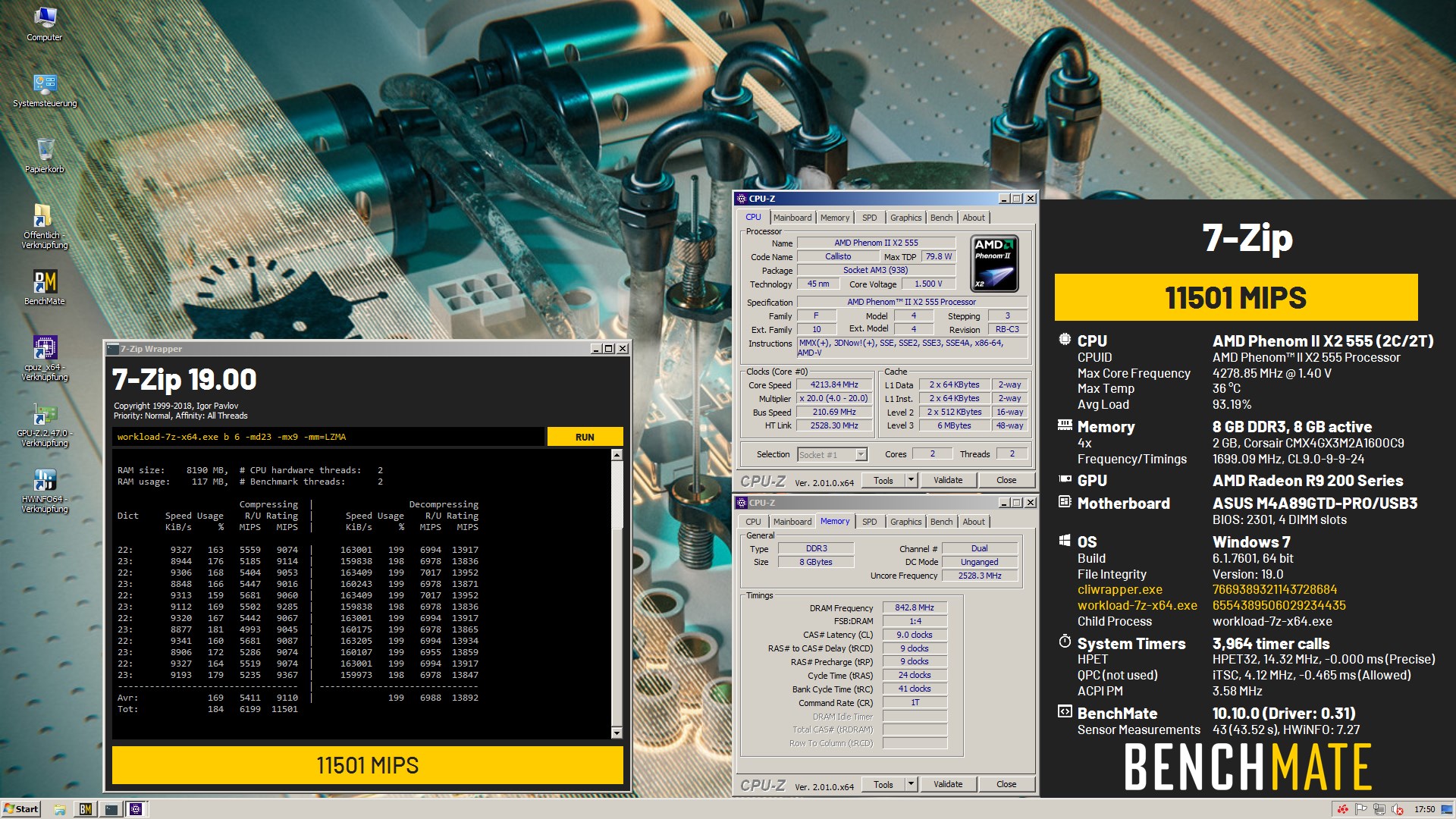Click the Code Name value Callisto
The height and width of the screenshot is (819, 1456).
(x=838, y=256)
